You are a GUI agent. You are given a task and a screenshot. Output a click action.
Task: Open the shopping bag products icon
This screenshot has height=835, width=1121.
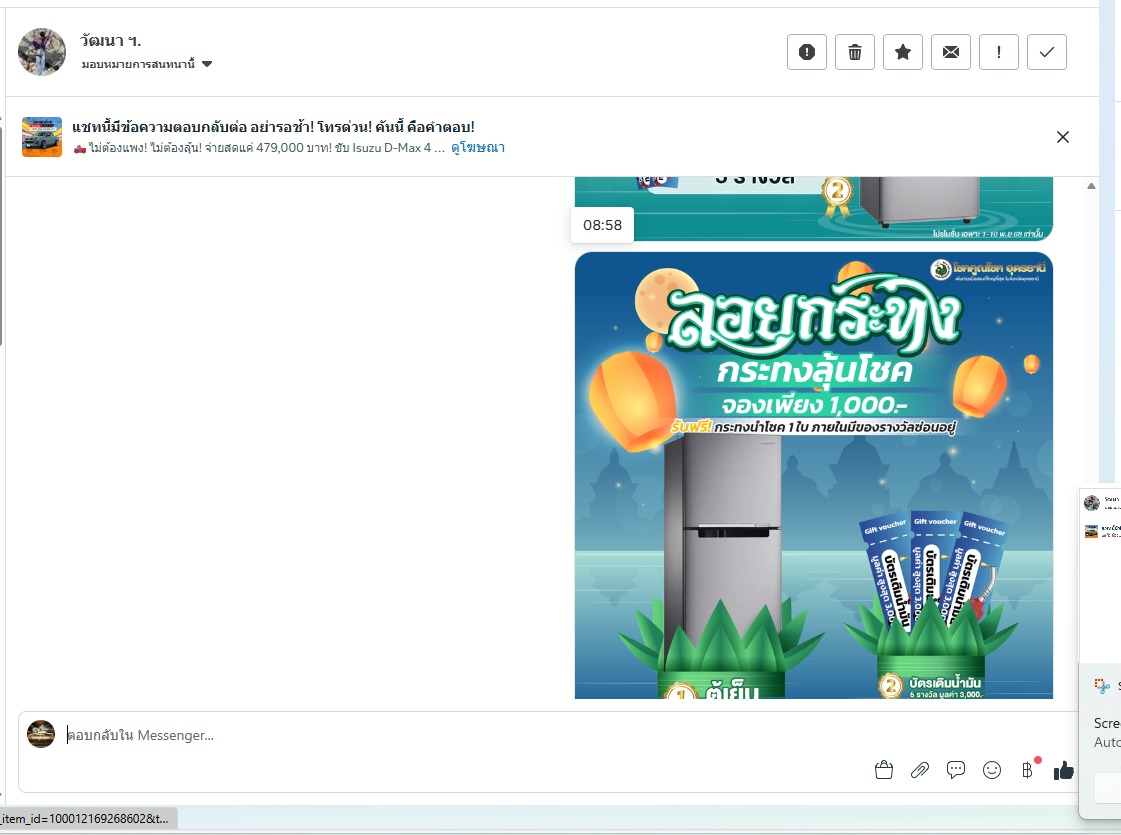[884, 770]
